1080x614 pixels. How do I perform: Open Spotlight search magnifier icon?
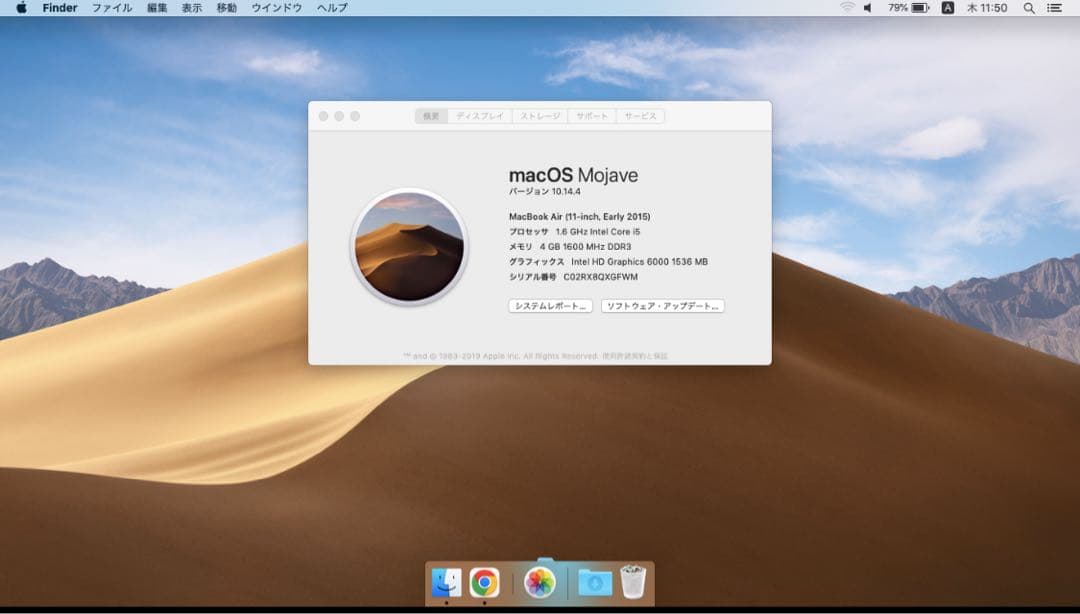1029,8
